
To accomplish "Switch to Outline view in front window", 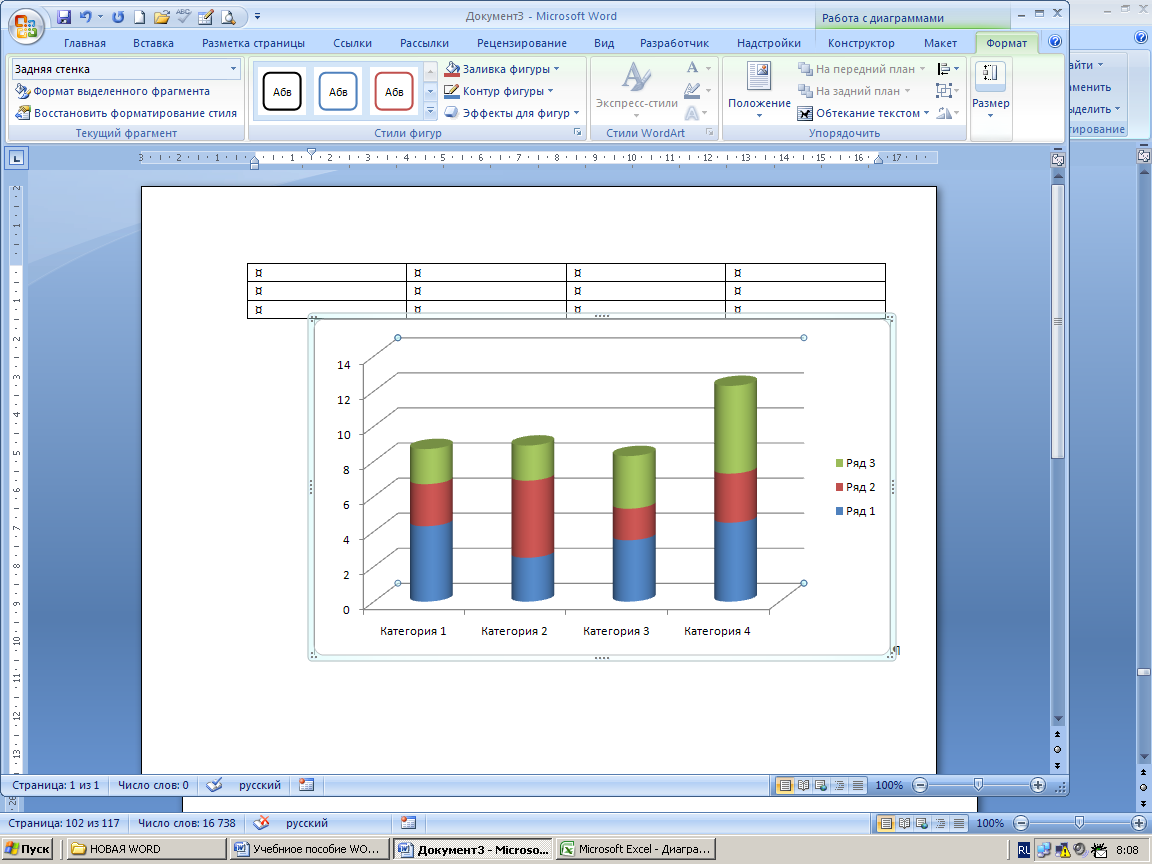I will pyautogui.click(x=839, y=785).
